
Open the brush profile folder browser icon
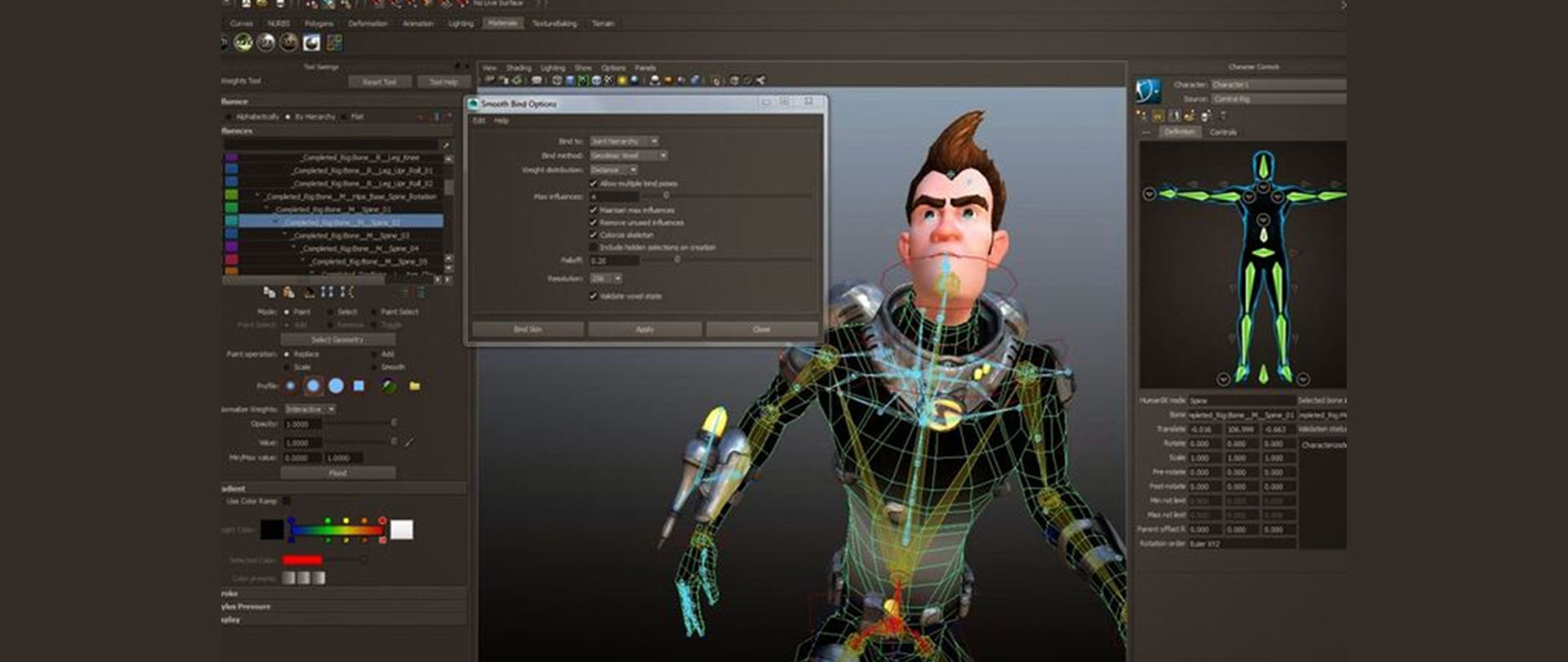click(415, 386)
